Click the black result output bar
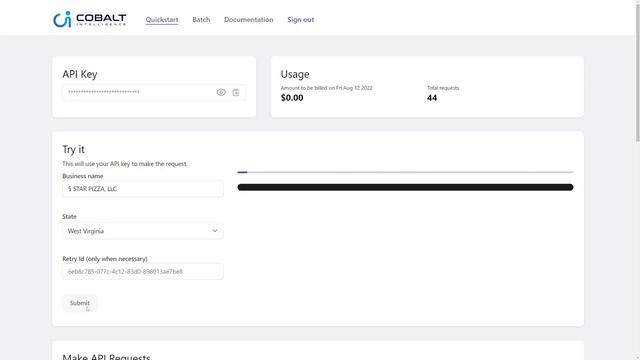 (x=405, y=187)
